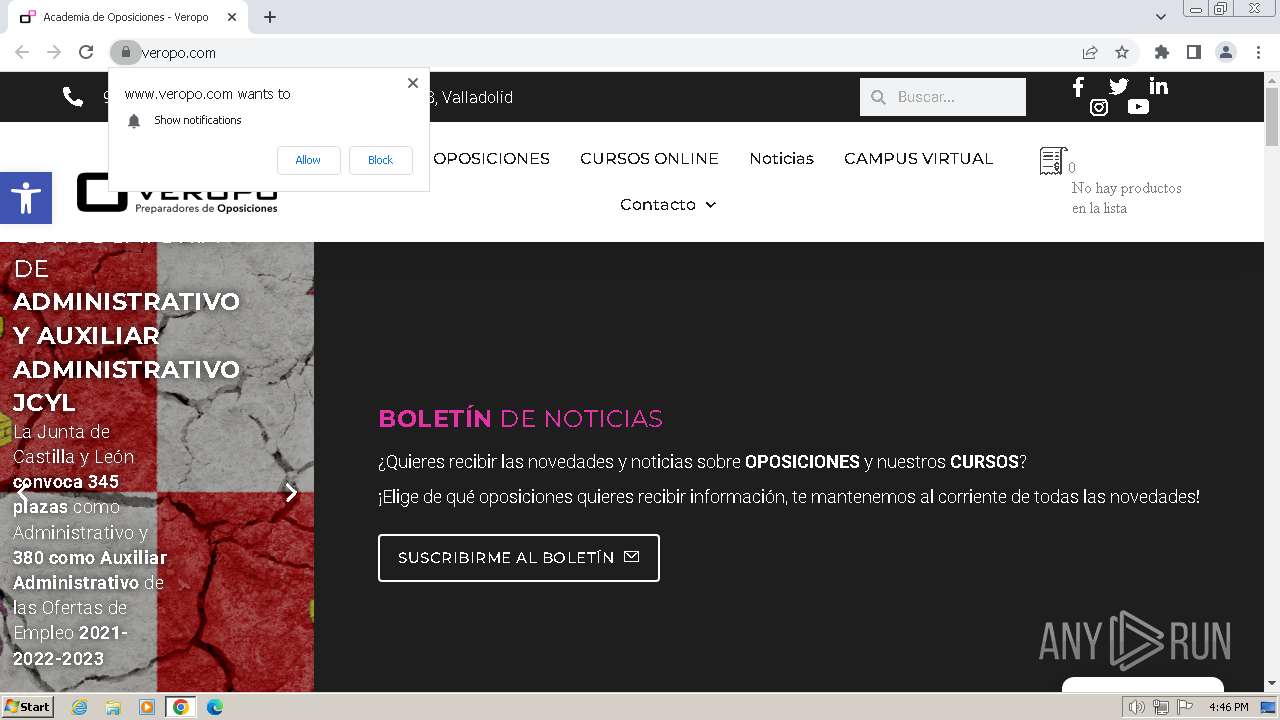Viewport: 1280px width, 720px height.
Task: Click the shopping list cart icon
Action: [1053, 161]
